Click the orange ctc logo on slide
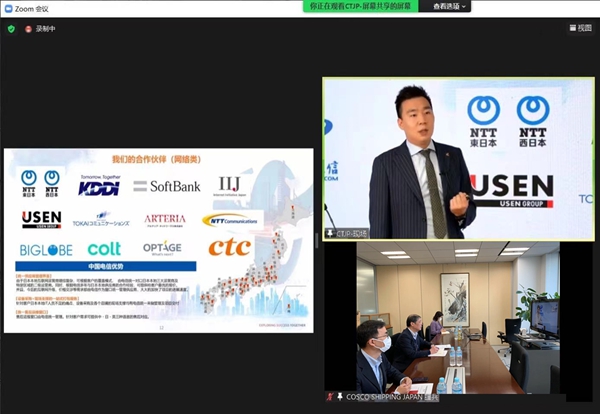The width and height of the screenshot is (600, 414). pos(230,247)
